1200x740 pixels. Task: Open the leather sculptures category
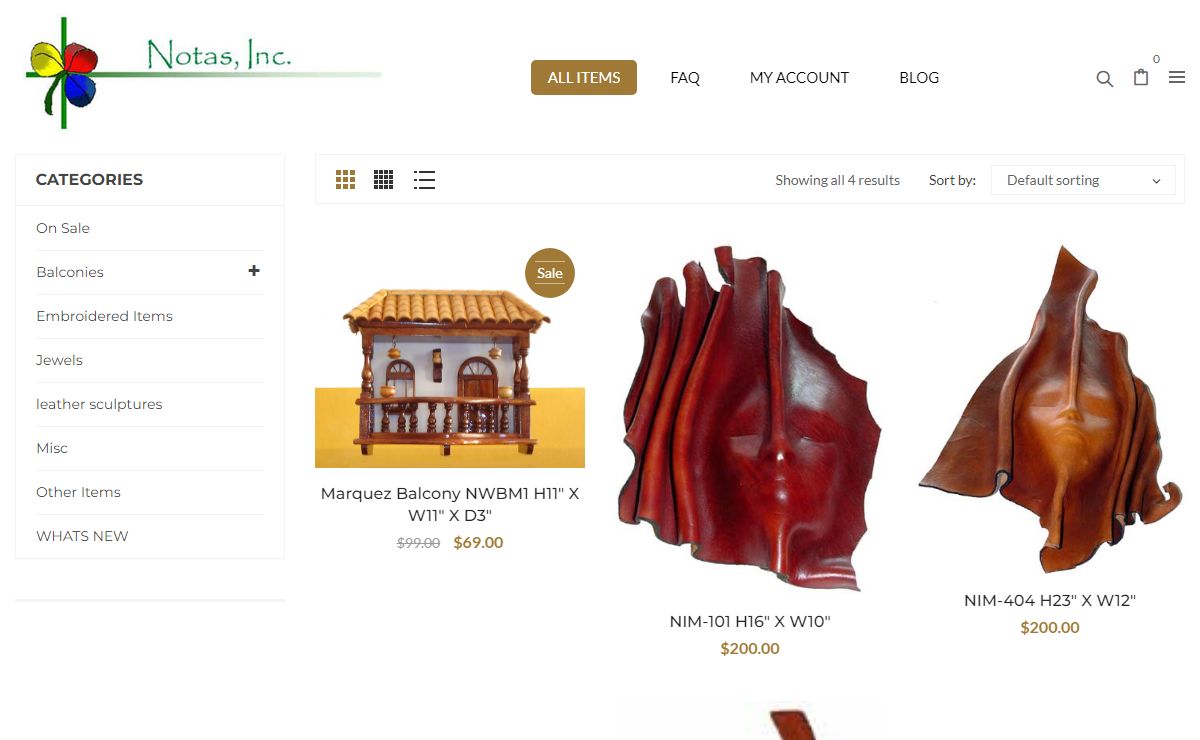pos(99,404)
